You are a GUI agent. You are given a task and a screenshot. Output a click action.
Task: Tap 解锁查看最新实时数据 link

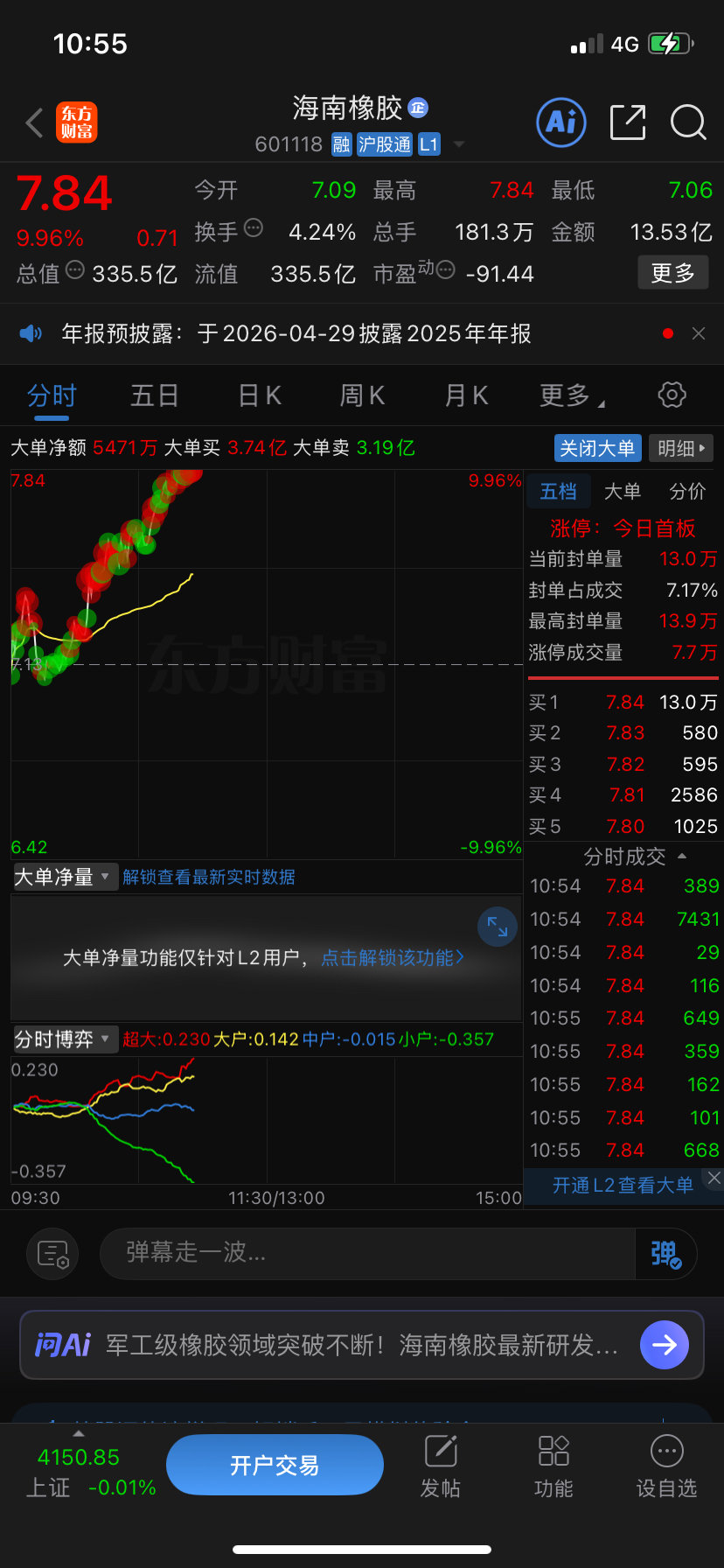point(209,877)
